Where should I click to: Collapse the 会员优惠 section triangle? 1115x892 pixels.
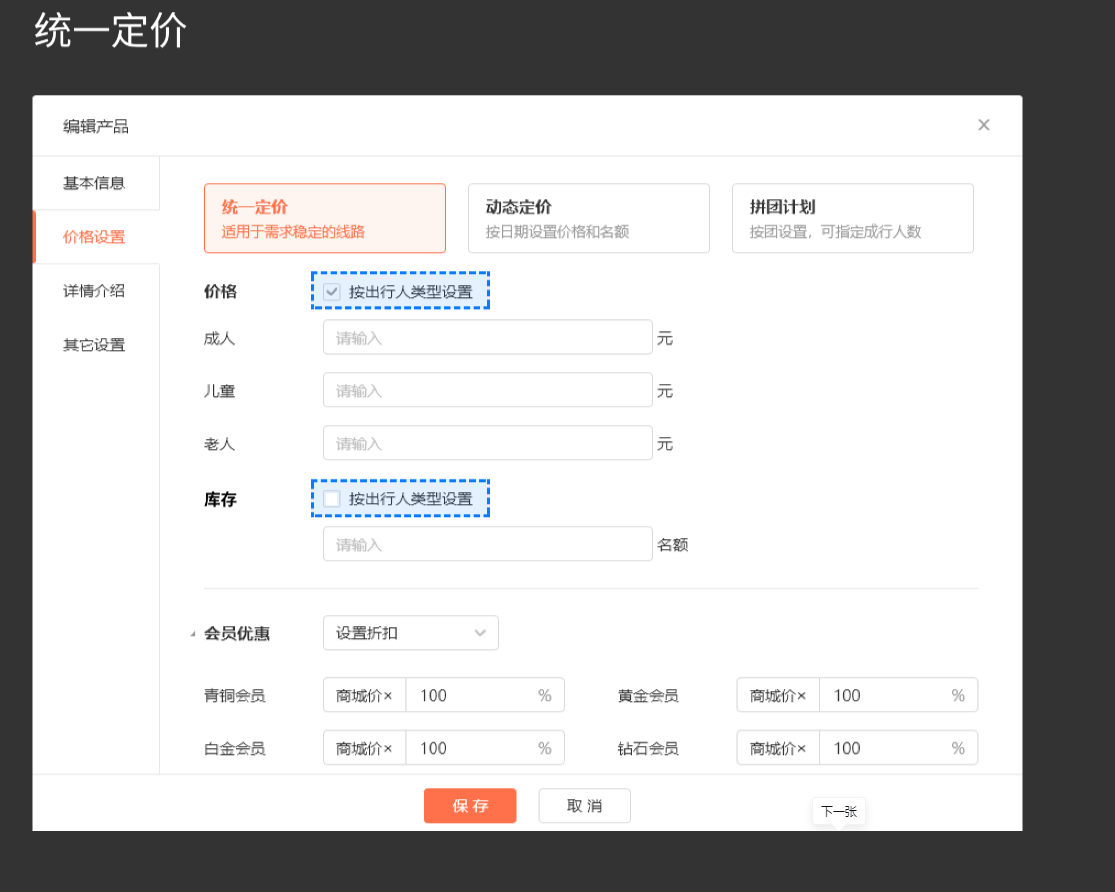[193, 634]
